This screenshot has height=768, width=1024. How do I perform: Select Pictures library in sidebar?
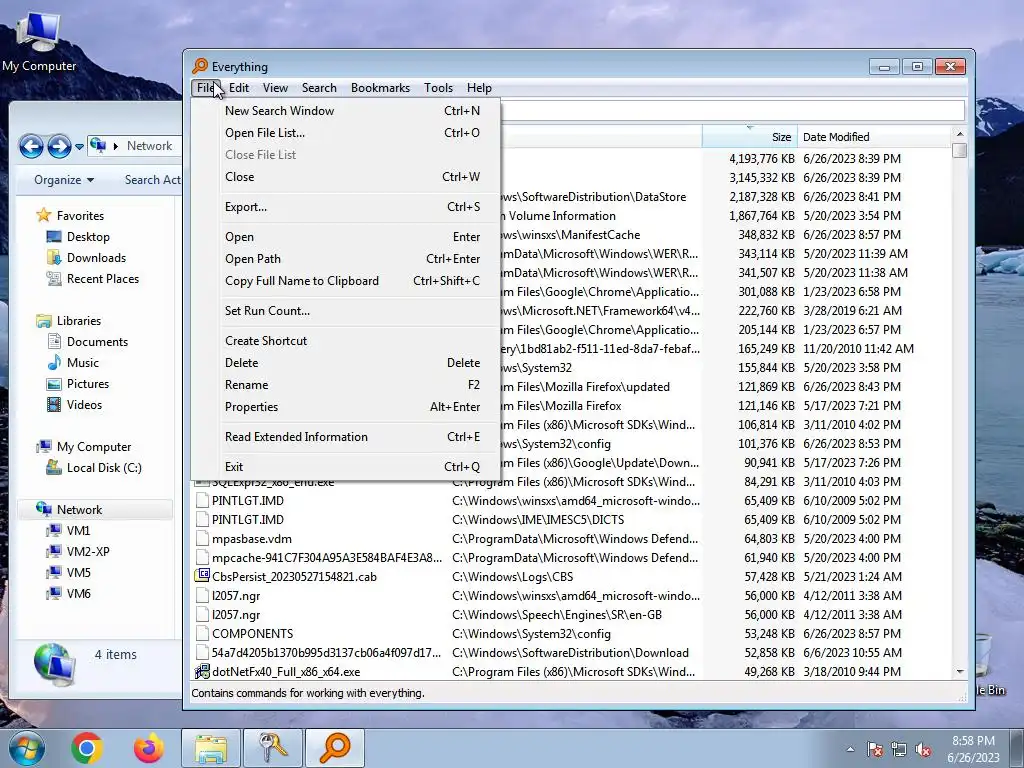[x=78, y=383]
